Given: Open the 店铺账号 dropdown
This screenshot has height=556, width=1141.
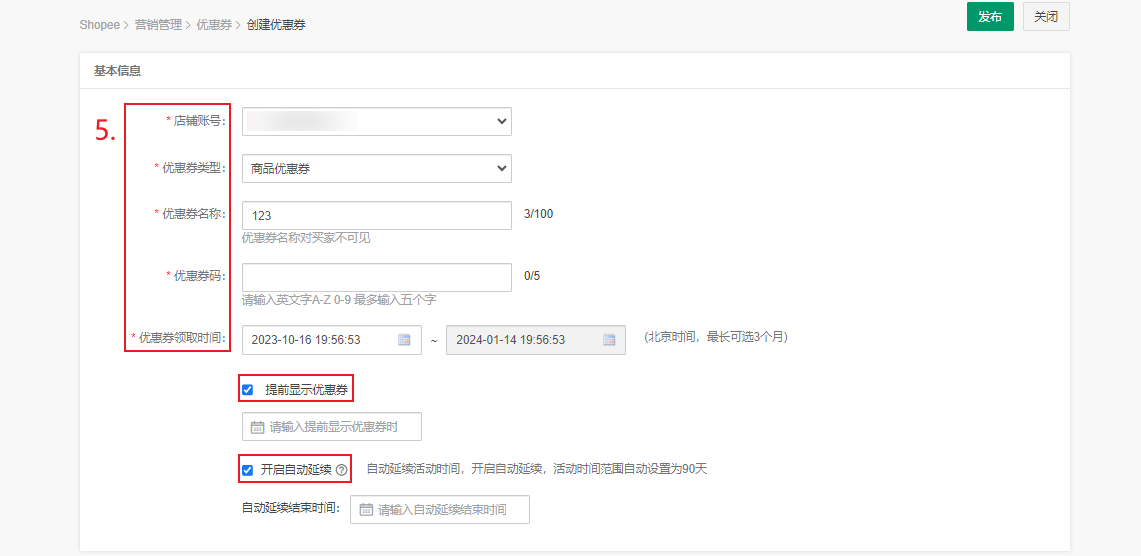Looking at the screenshot, I should pos(376,122).
